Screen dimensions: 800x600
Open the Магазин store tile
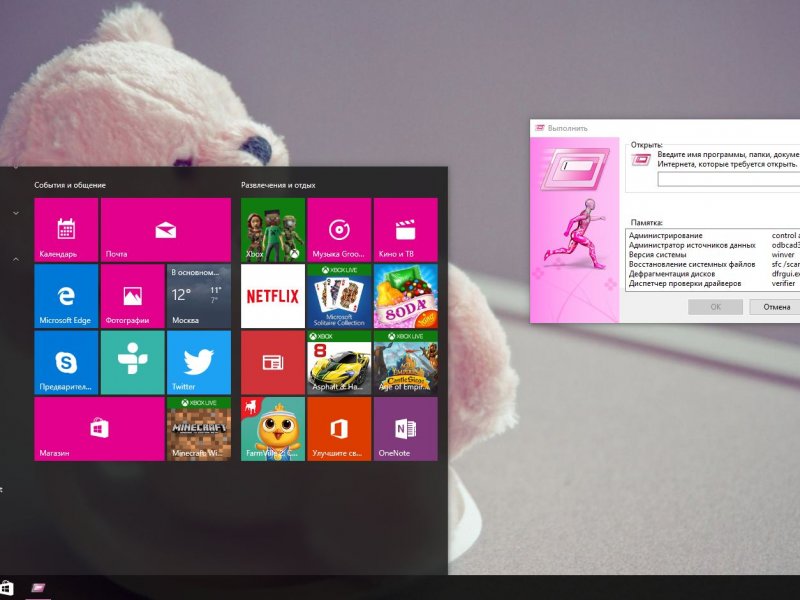click(99, 429)
